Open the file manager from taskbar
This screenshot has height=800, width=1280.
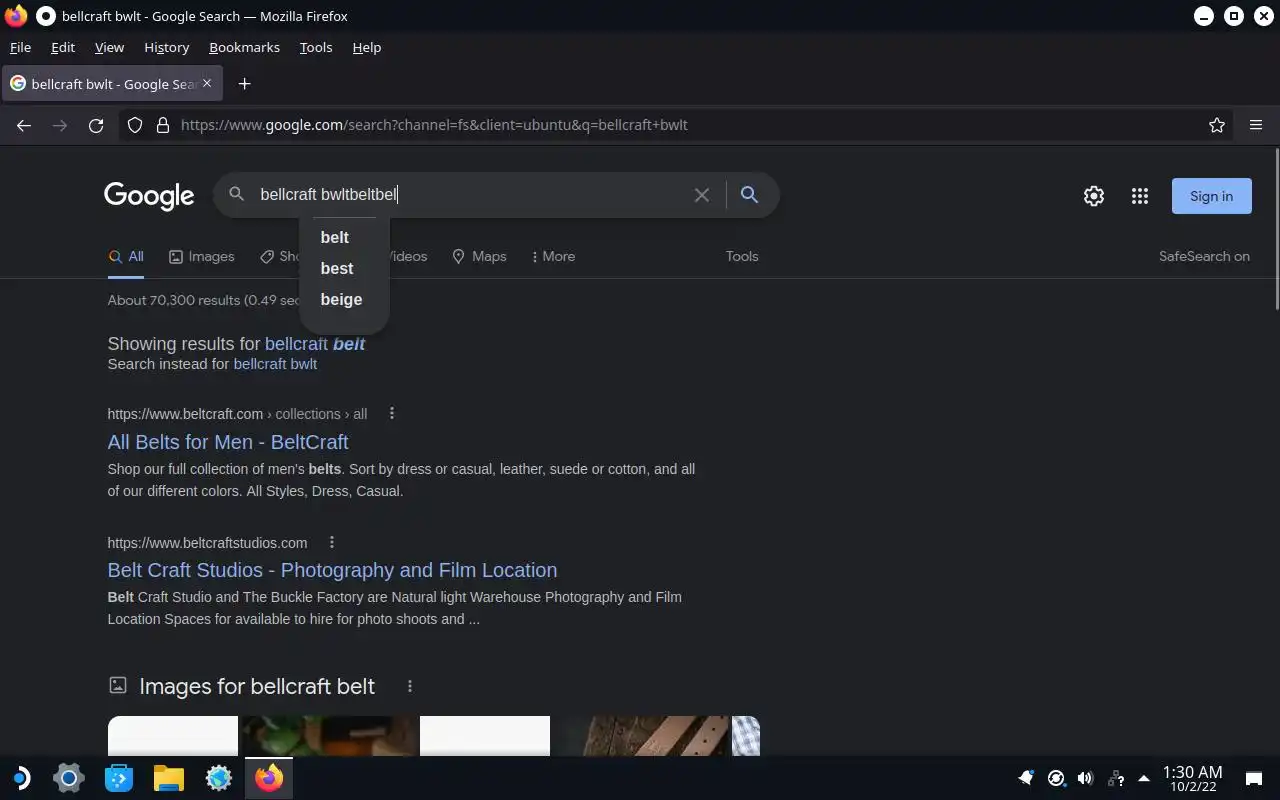point(169,778)
